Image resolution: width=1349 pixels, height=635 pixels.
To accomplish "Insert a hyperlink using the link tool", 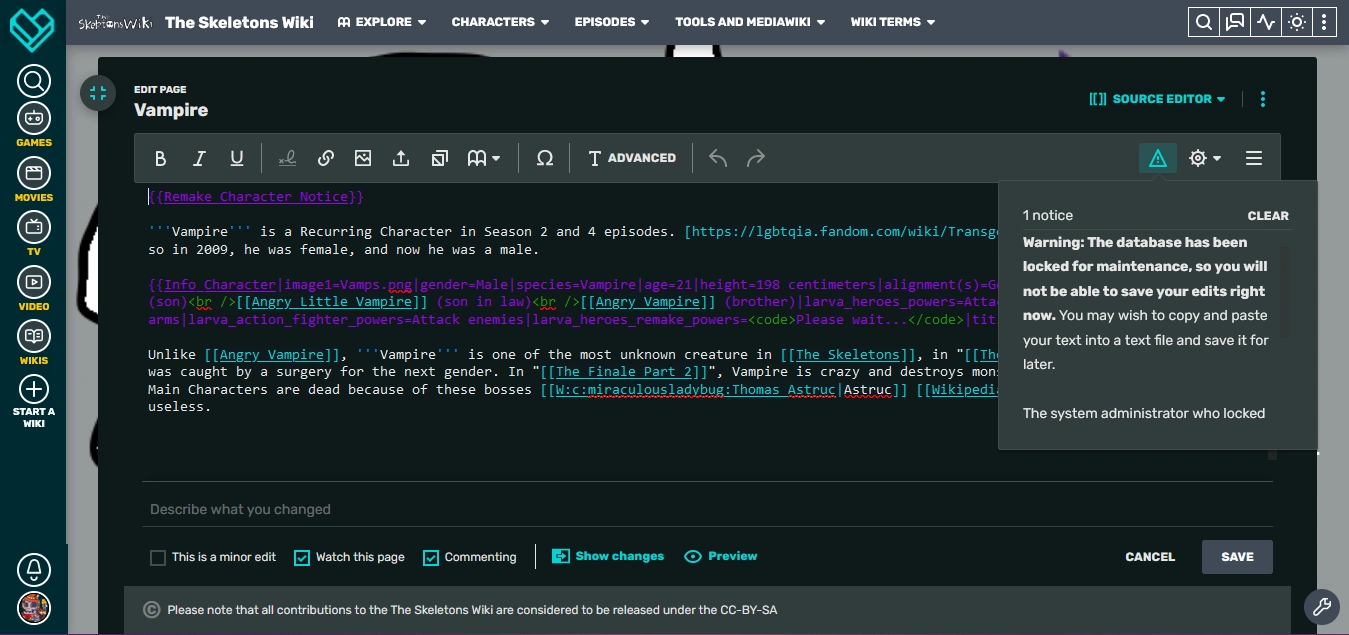I will (325, 158).
